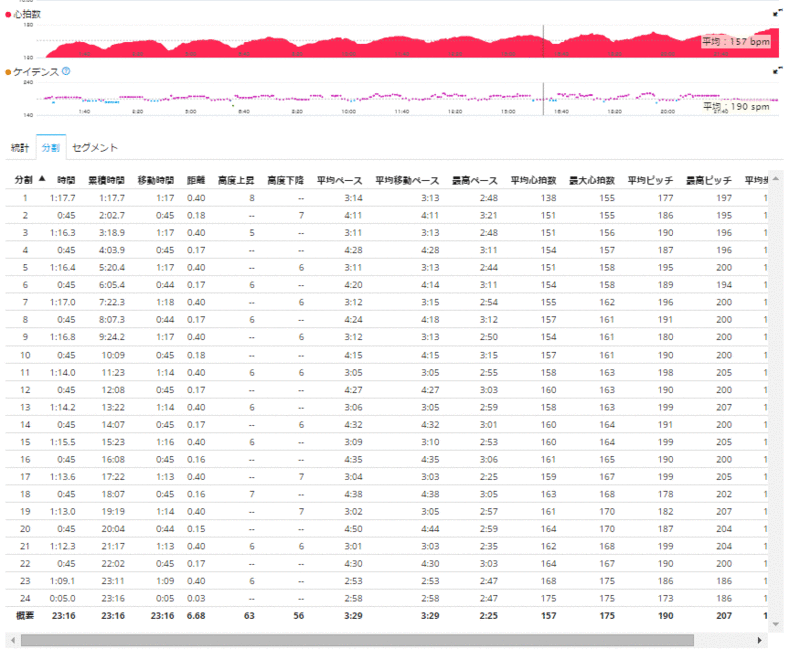
Task: Click the red 心拍数 legend marker
Action: [10, 16]
